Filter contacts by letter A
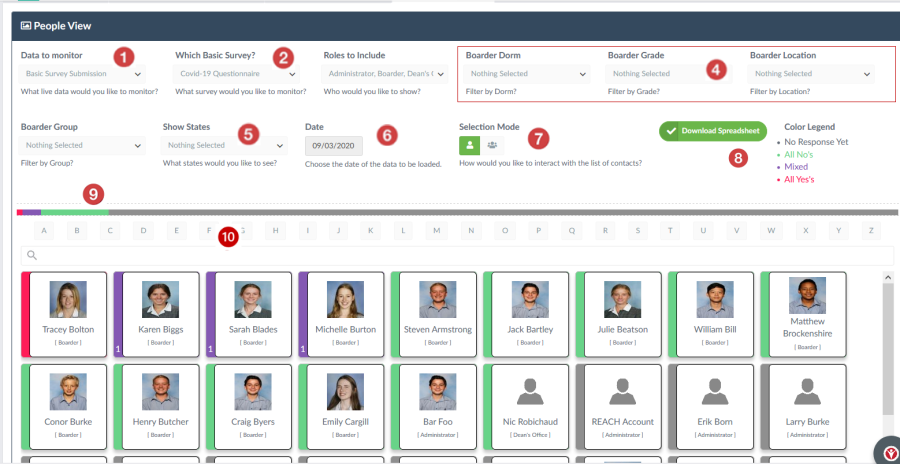900x464 pixels. point(44,231)
